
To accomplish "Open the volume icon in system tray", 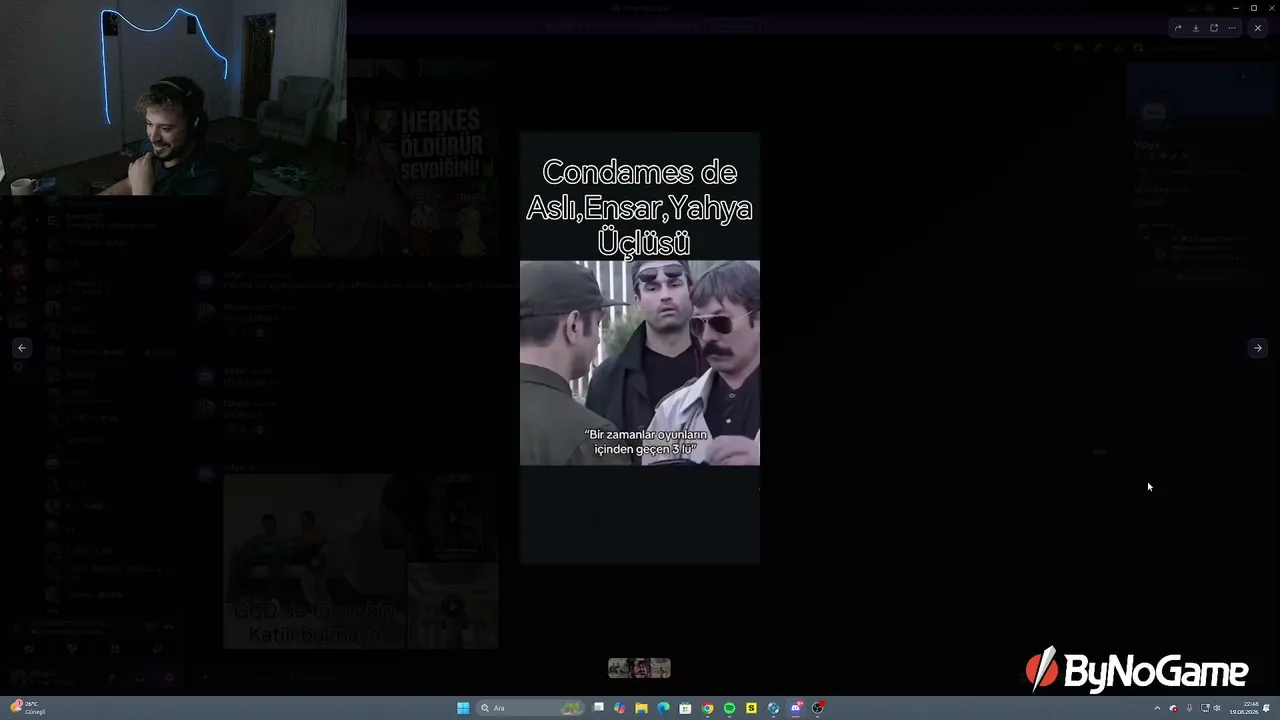I will tap(1217, 708).
